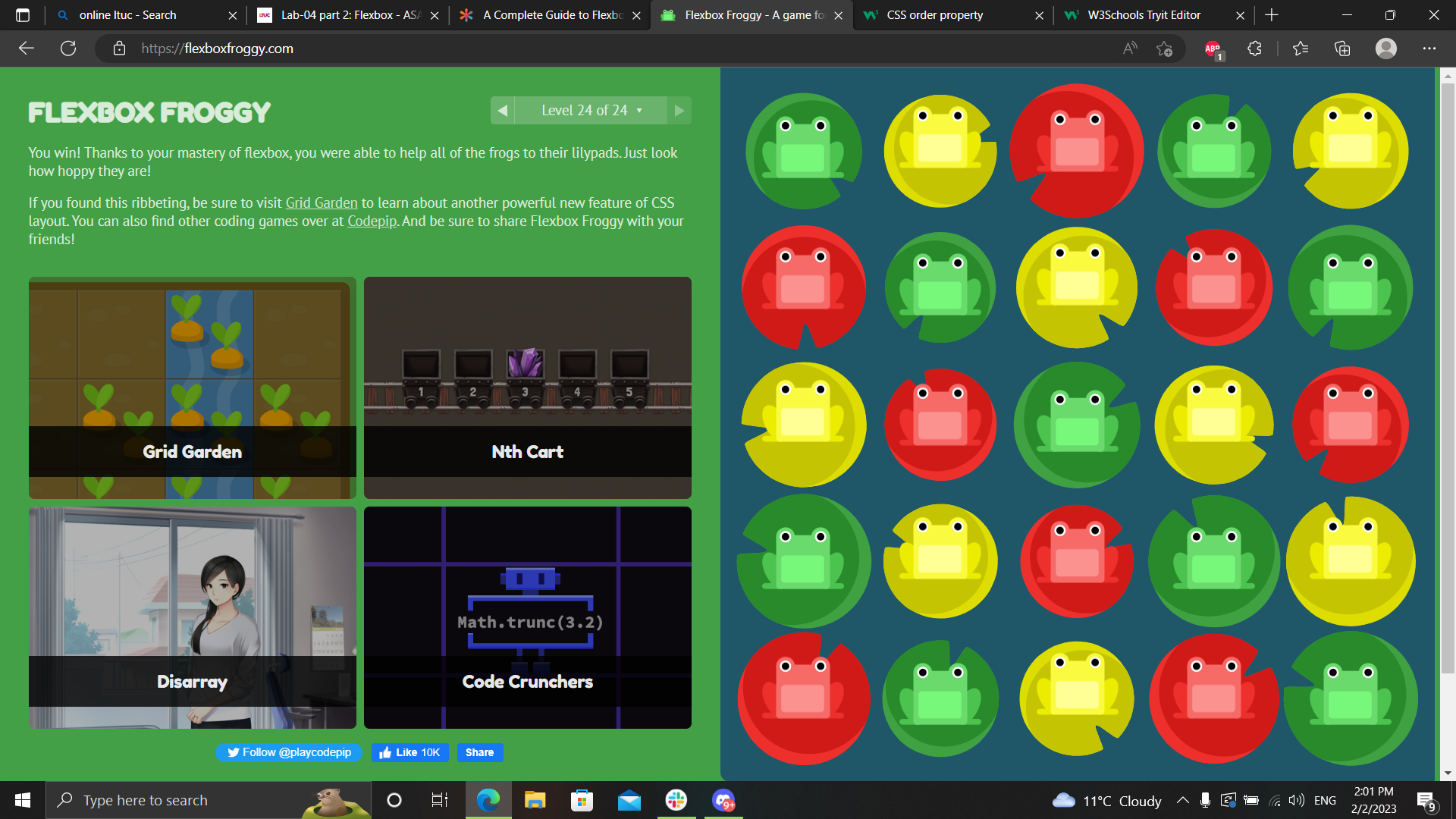Open the Adblock Plus extension icon

tap(1213, 49)
